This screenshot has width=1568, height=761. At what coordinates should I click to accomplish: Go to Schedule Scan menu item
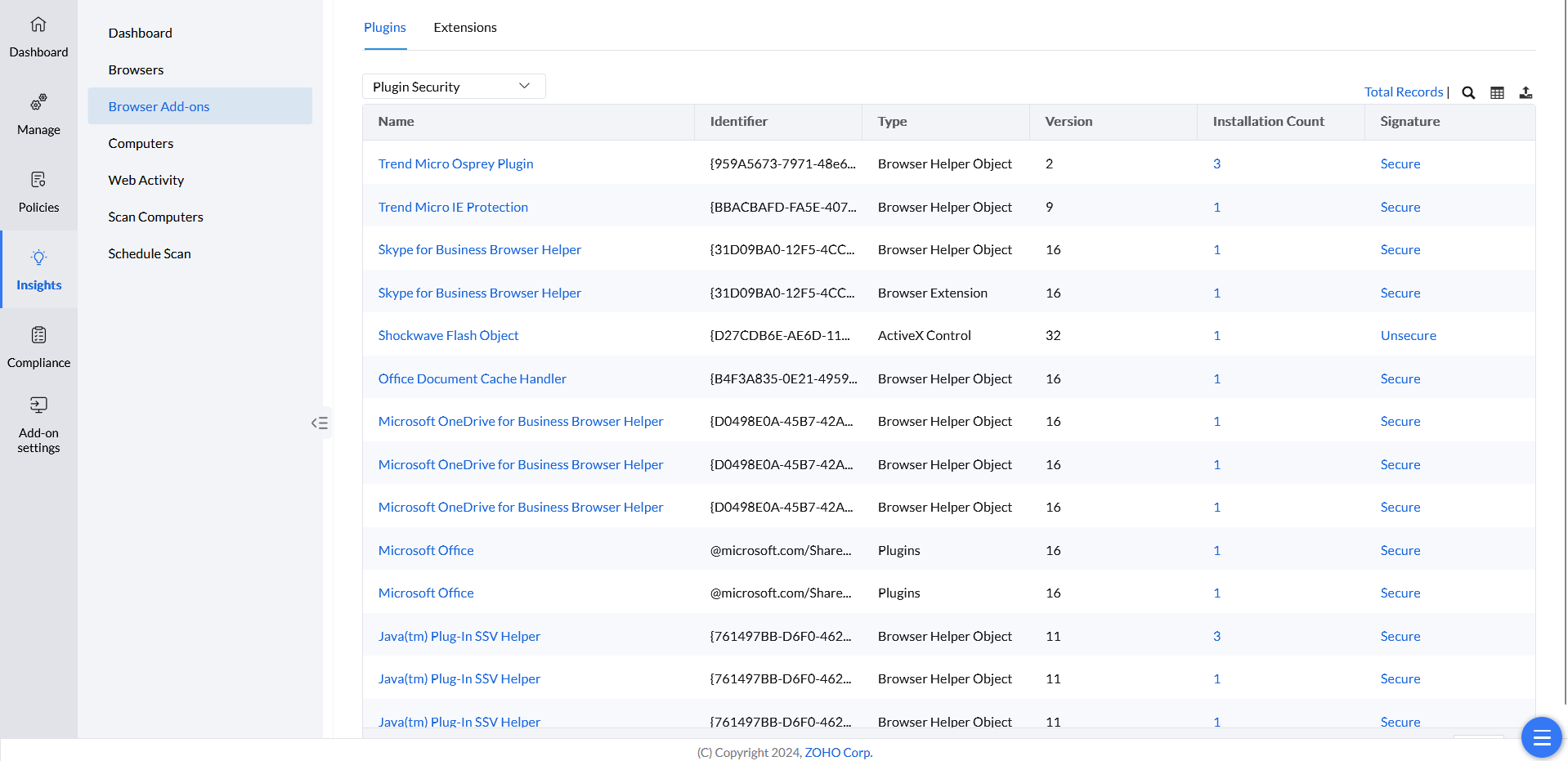click(150, 253)
